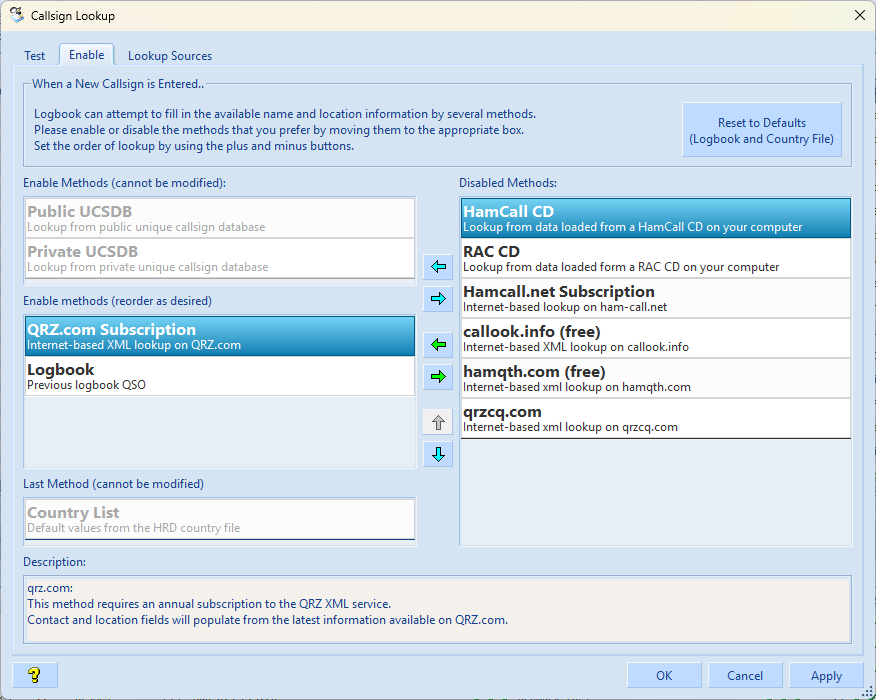Screen dimensions: 876x700
Task: Open help with yellow question mark icon
Action: point(35,675)
